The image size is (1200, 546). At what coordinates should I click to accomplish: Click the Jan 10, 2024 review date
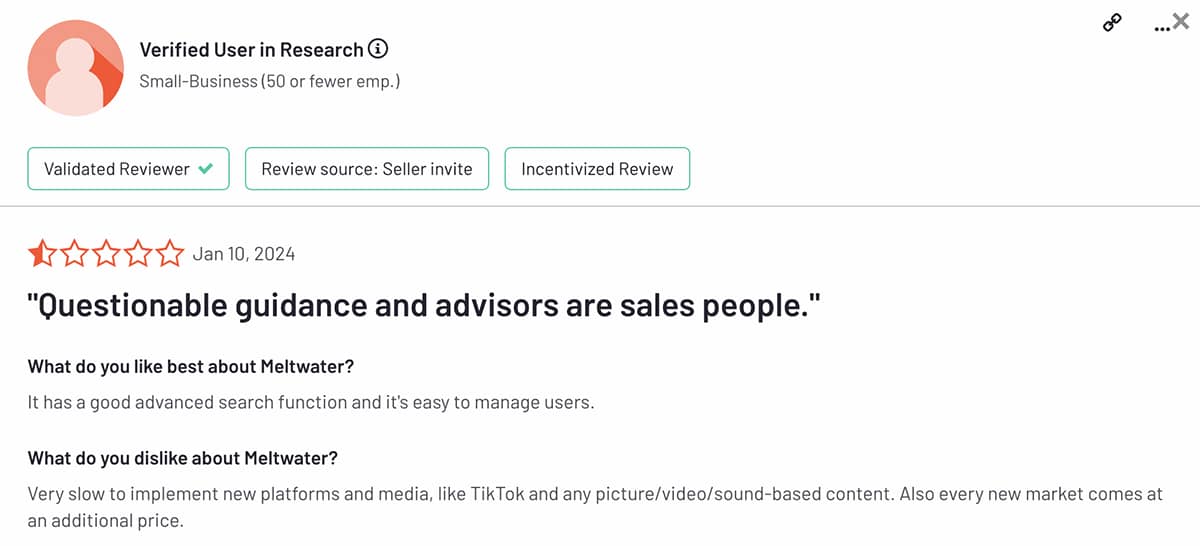[243, 254]
